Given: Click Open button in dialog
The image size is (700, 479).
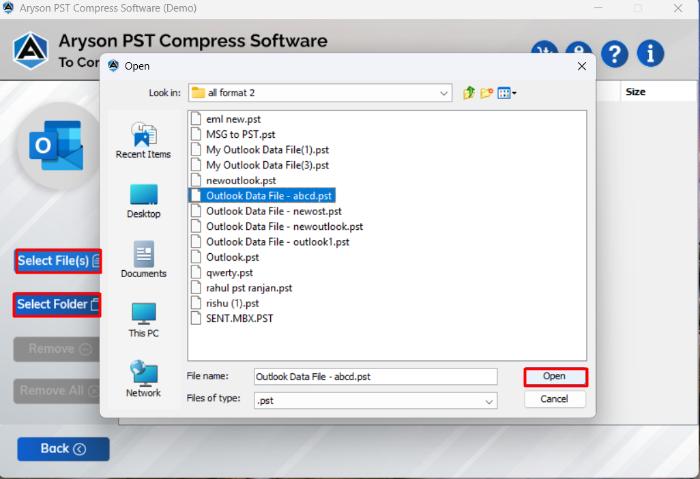Looking at the screenshot, I should pos(555,377).
